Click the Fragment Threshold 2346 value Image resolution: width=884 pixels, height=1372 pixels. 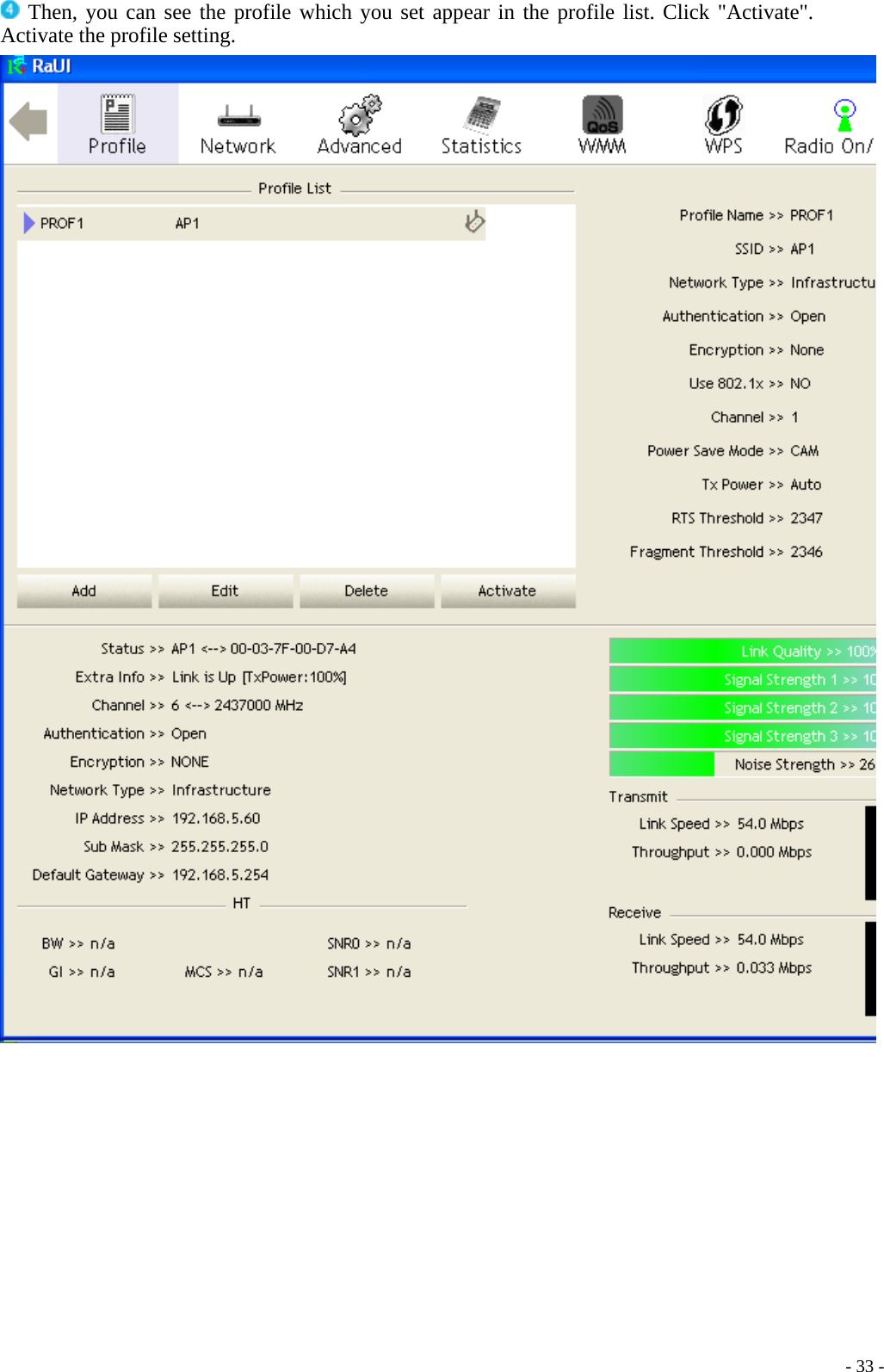click(807, 552)
